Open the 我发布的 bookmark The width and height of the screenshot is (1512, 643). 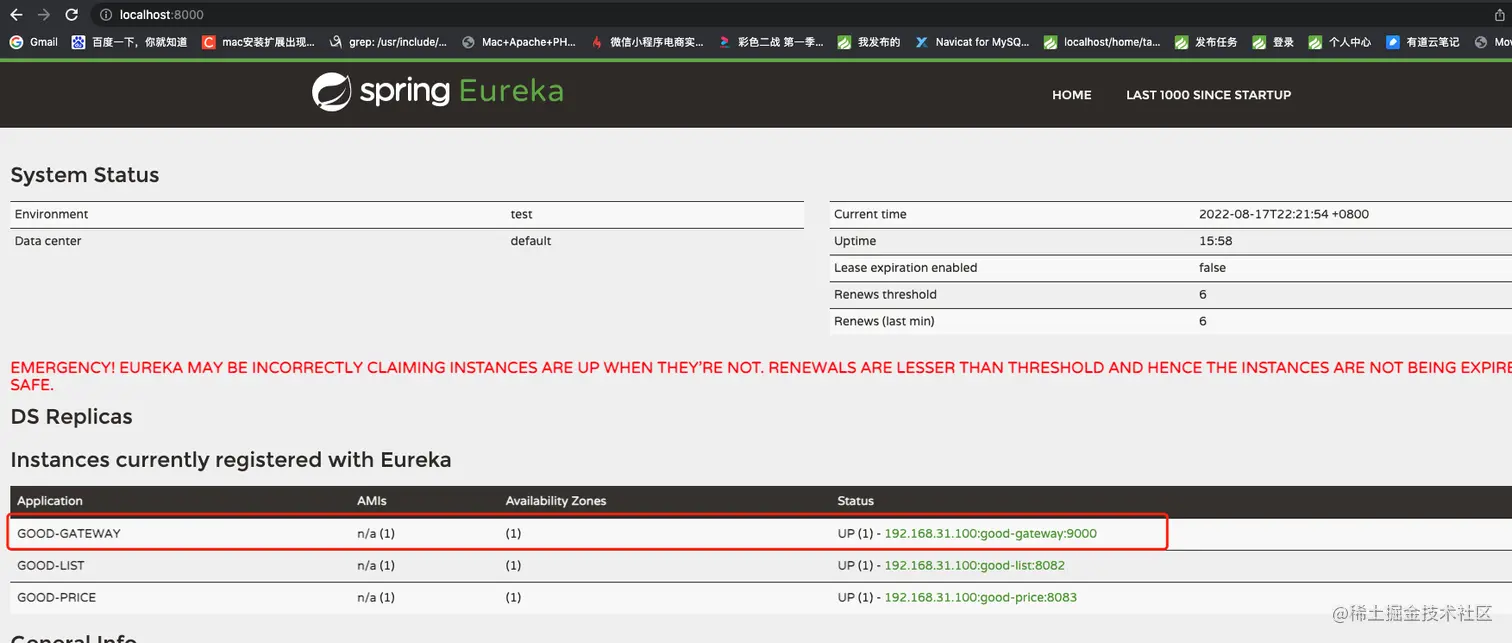[869, 42]
